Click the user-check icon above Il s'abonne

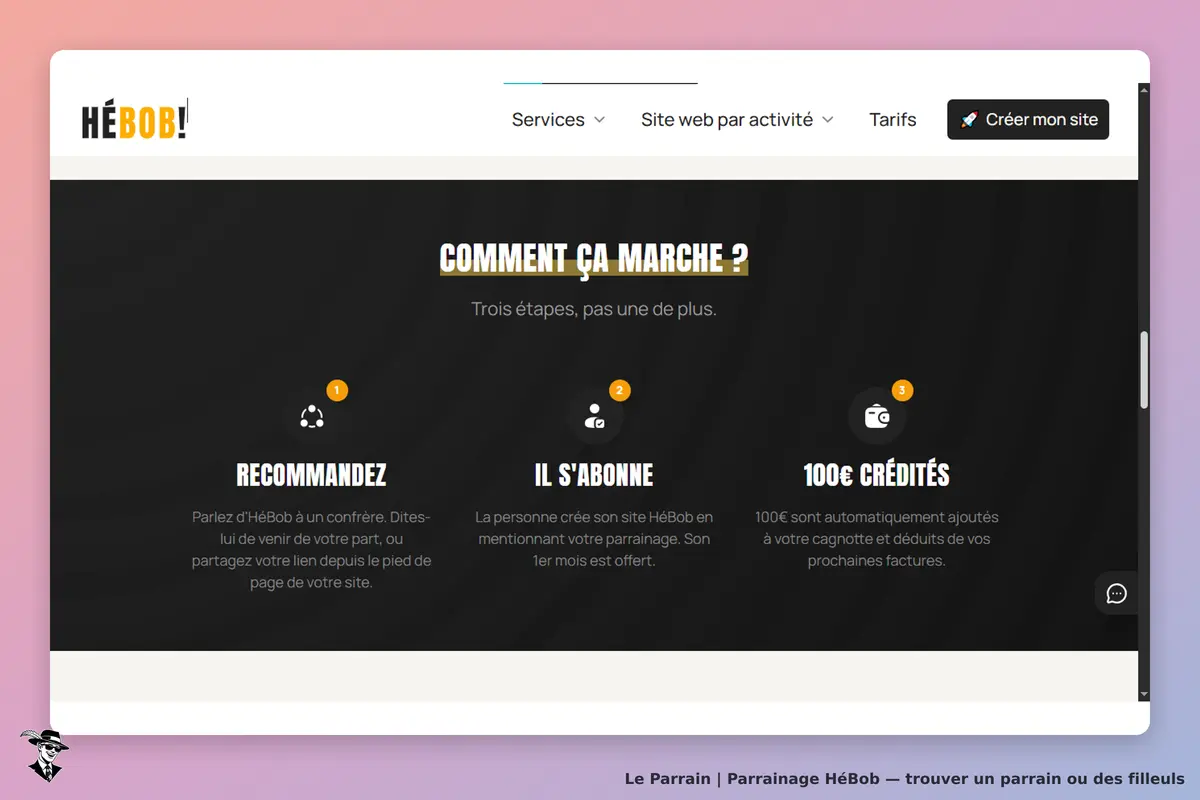coord(594,416)
